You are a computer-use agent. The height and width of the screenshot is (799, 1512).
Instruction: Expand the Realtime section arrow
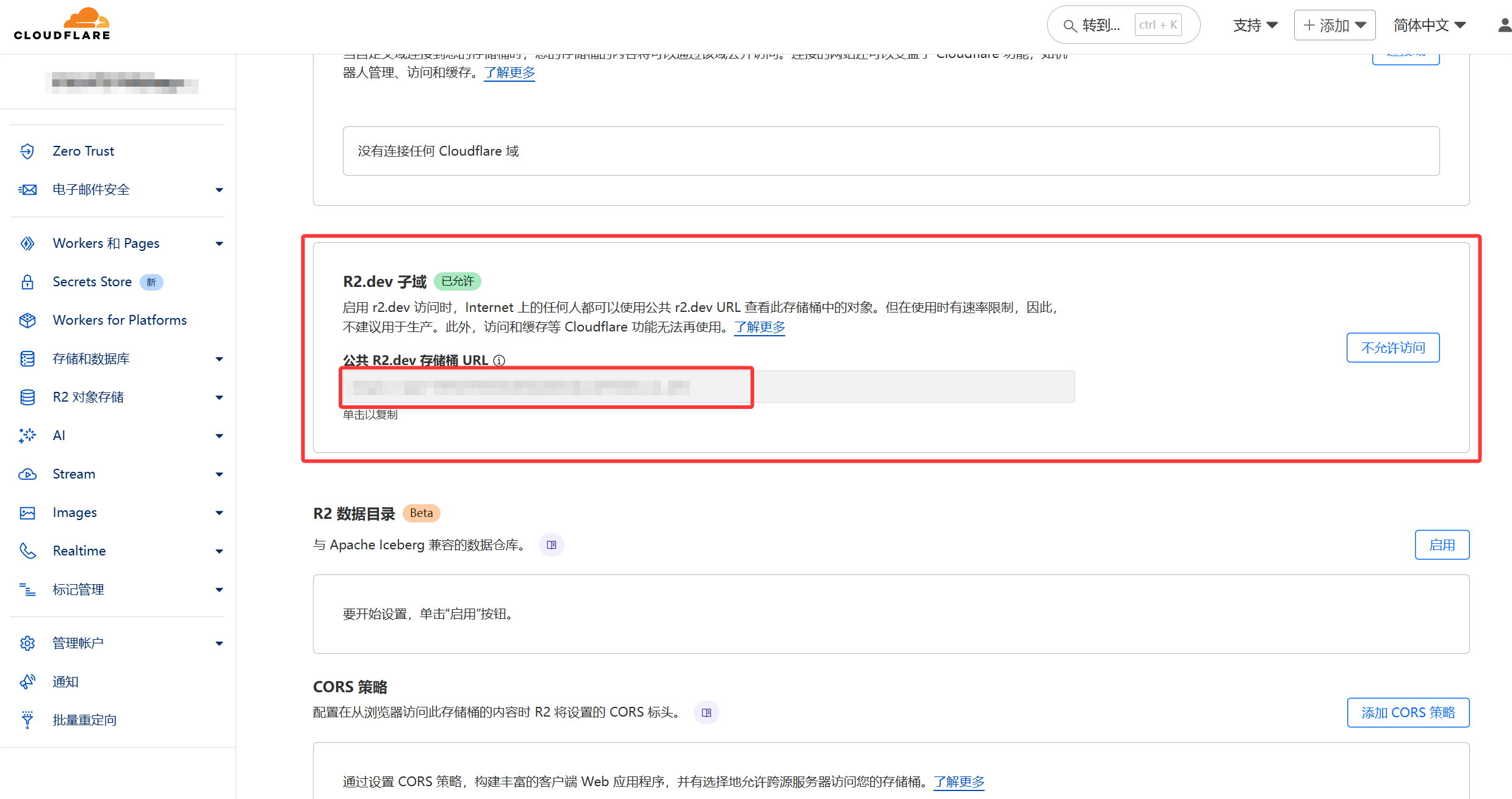tap(219, 551)
